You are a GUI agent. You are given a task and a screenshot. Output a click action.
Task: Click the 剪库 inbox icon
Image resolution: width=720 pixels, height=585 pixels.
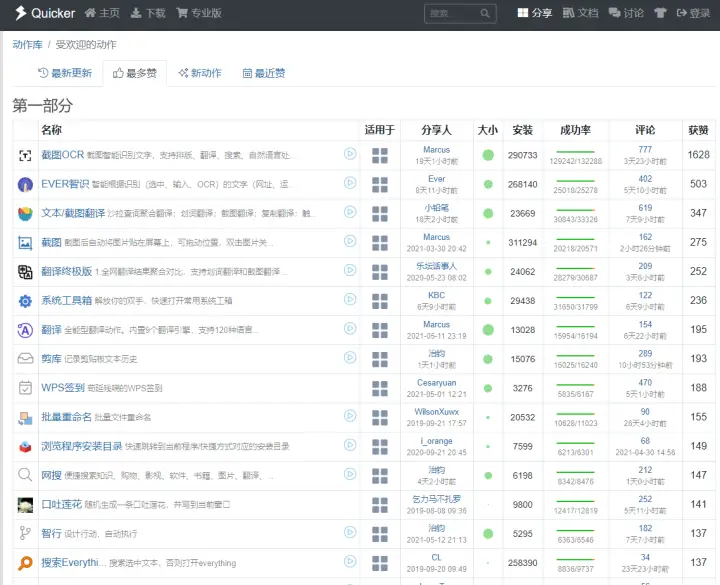click(x=25, y=359)
